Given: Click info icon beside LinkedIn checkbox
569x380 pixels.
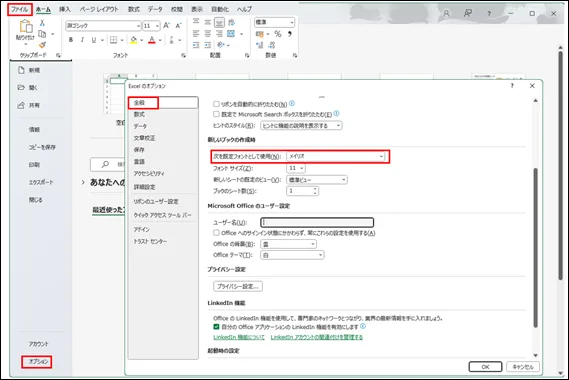Looking at the screenshot, I should [x=363, y=326].
